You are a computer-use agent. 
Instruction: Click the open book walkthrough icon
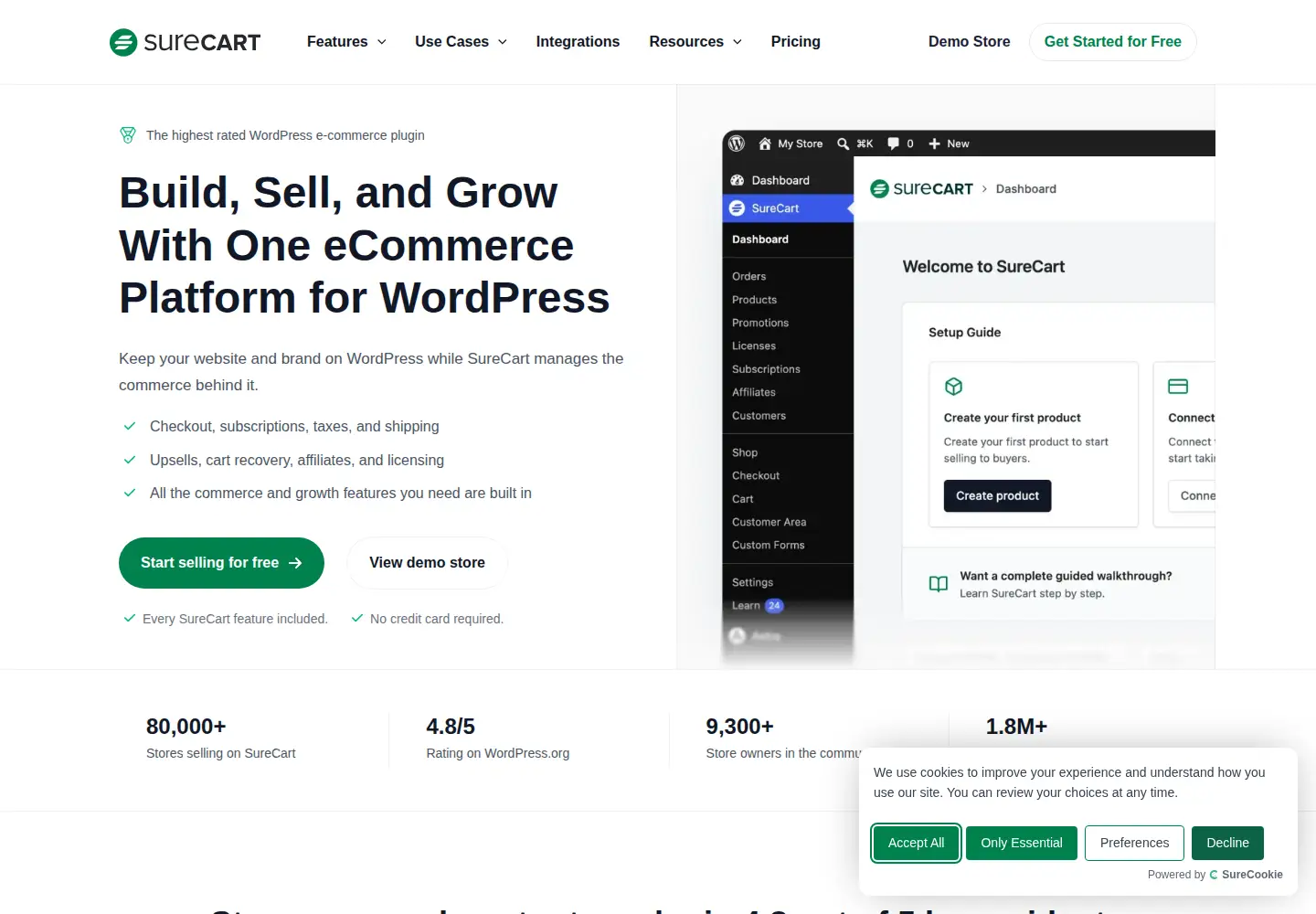939,584
